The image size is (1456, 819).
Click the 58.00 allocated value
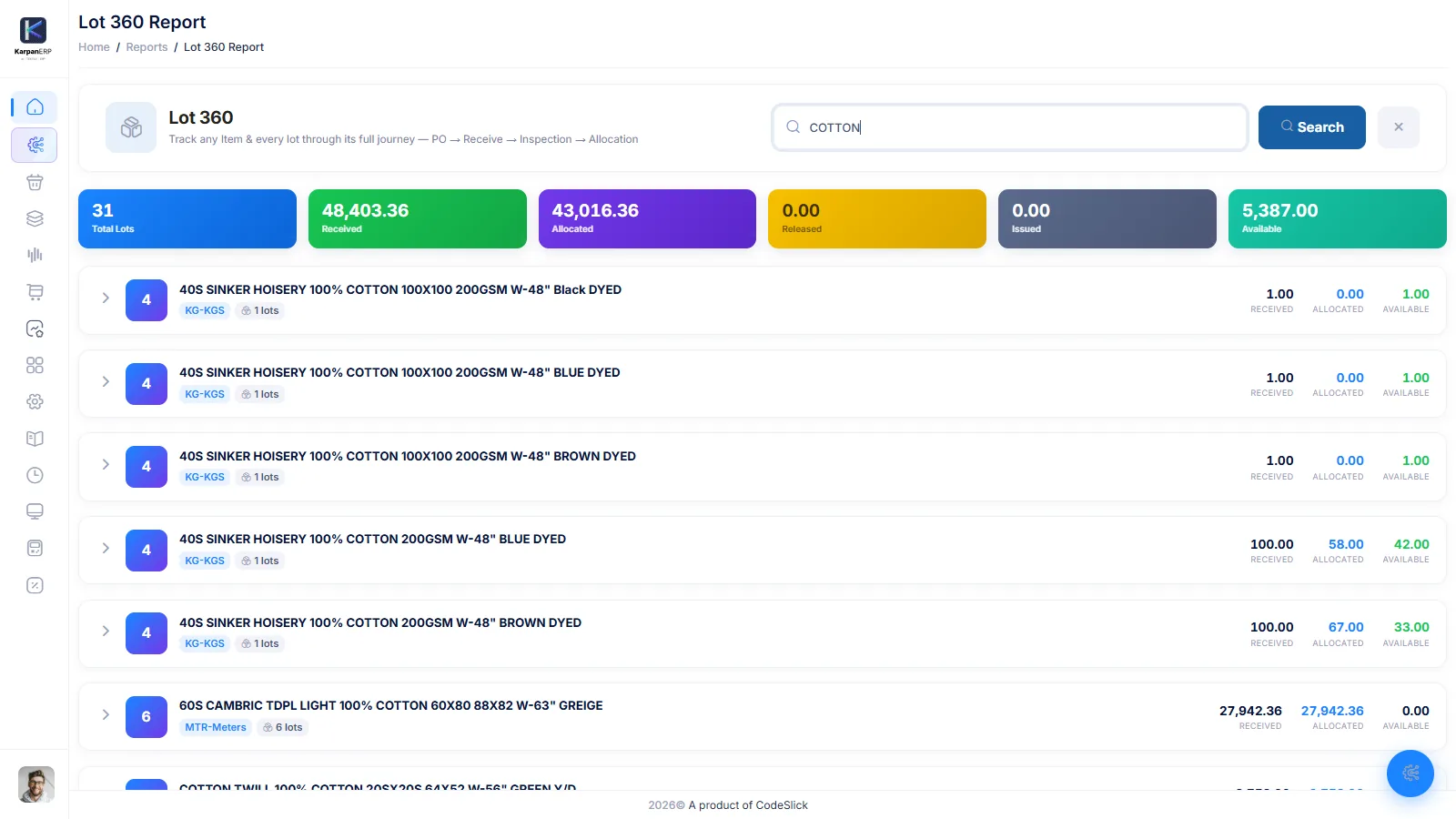click(1346, 544)
